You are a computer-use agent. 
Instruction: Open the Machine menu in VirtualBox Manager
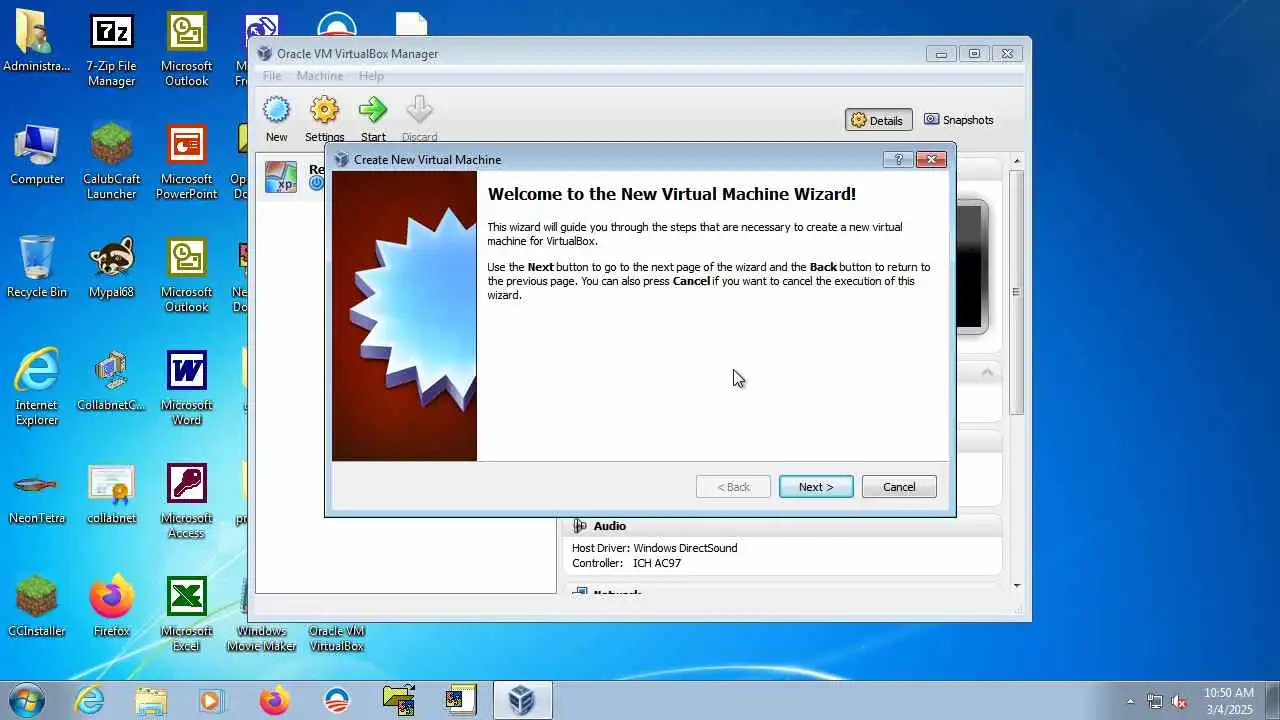pyautogui.click(x=320, y=76)
